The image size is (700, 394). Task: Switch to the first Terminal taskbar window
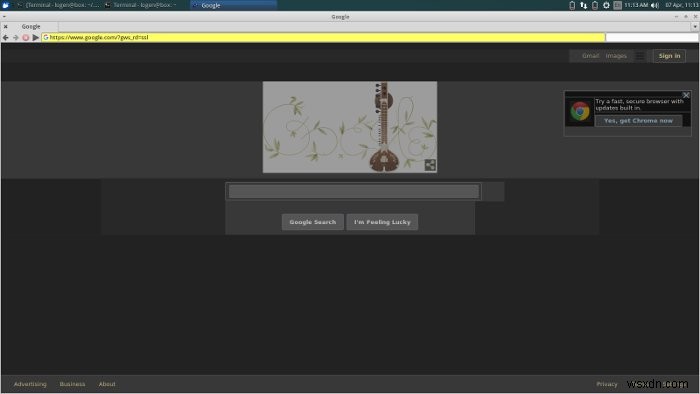58,5
